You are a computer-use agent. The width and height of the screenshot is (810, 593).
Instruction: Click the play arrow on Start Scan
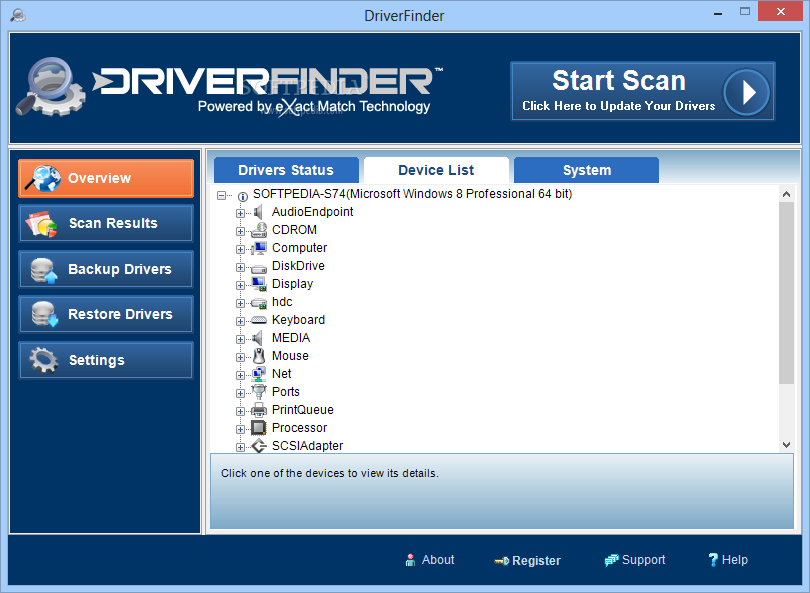[746, 92]
